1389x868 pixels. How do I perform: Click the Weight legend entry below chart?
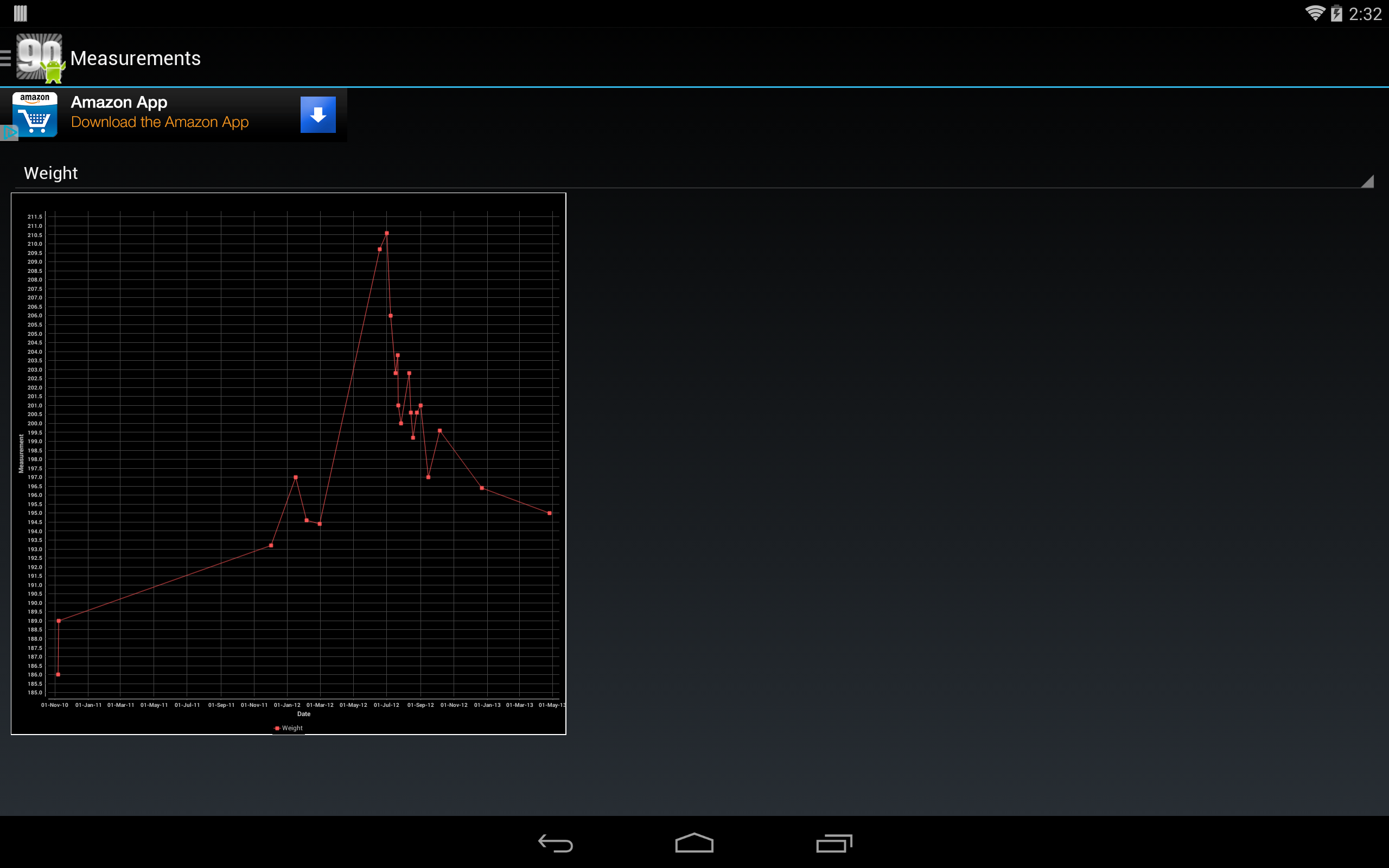point(289,728)
